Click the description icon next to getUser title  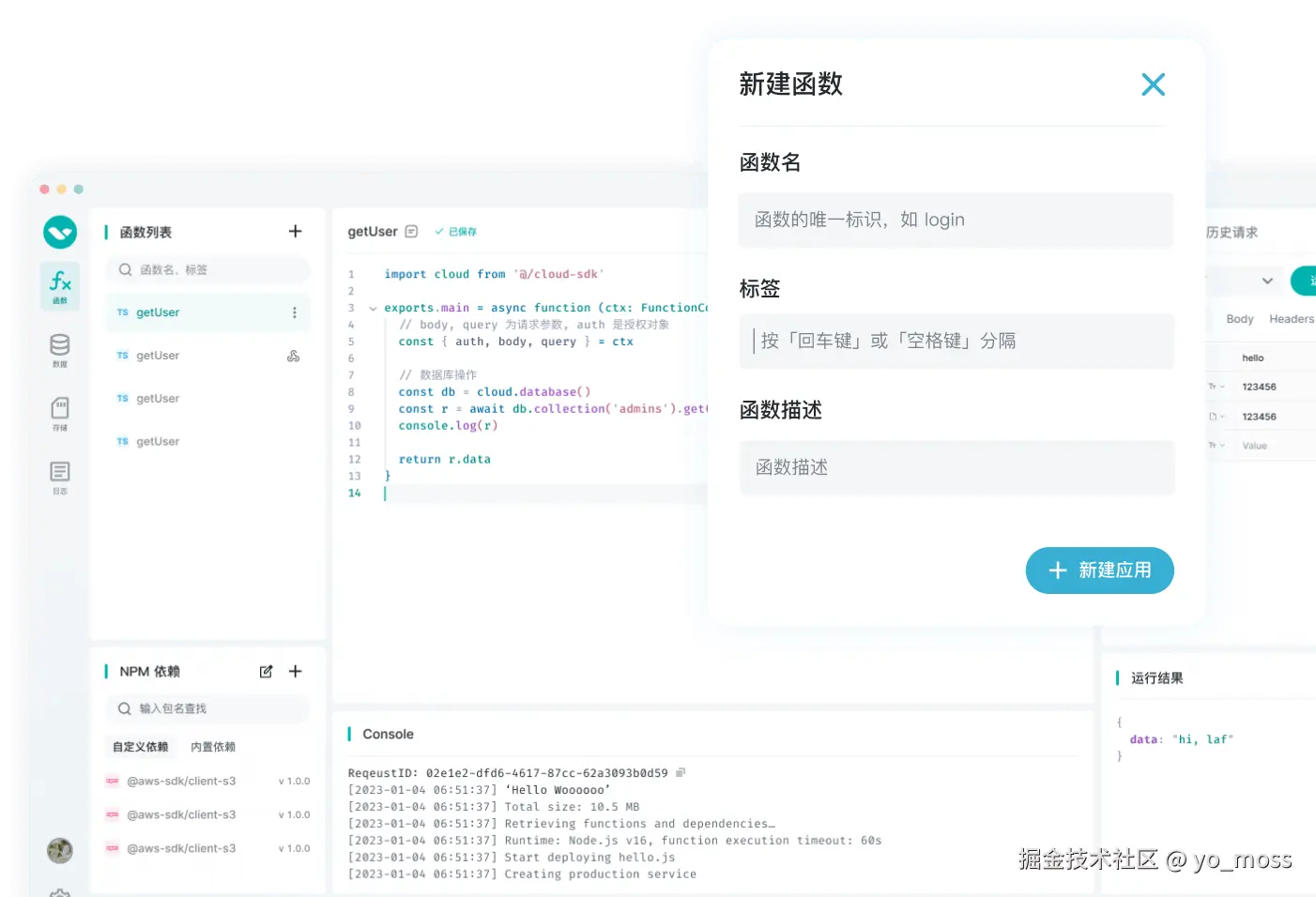coord(411,231)
